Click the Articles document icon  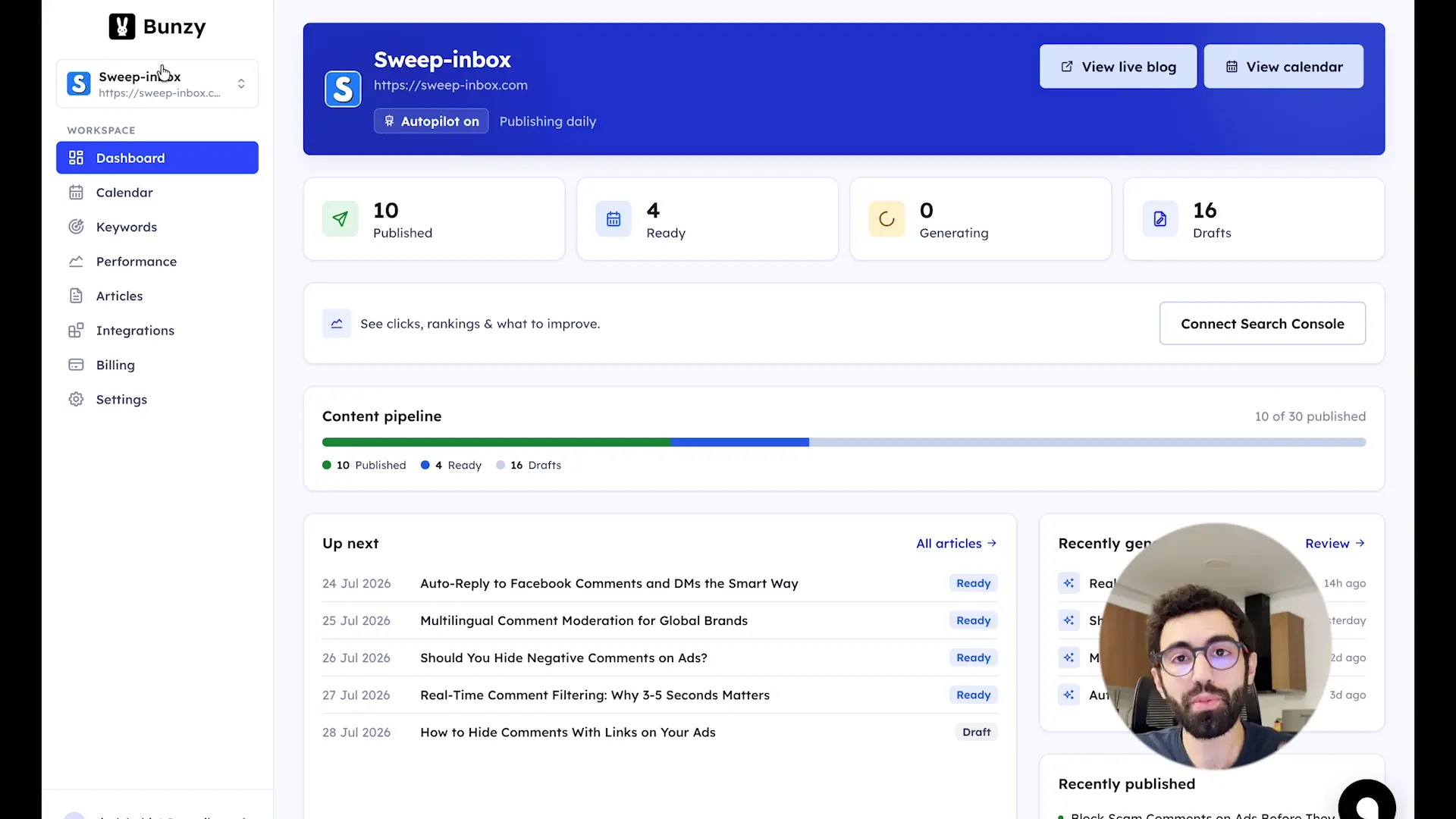pos(76,296)
